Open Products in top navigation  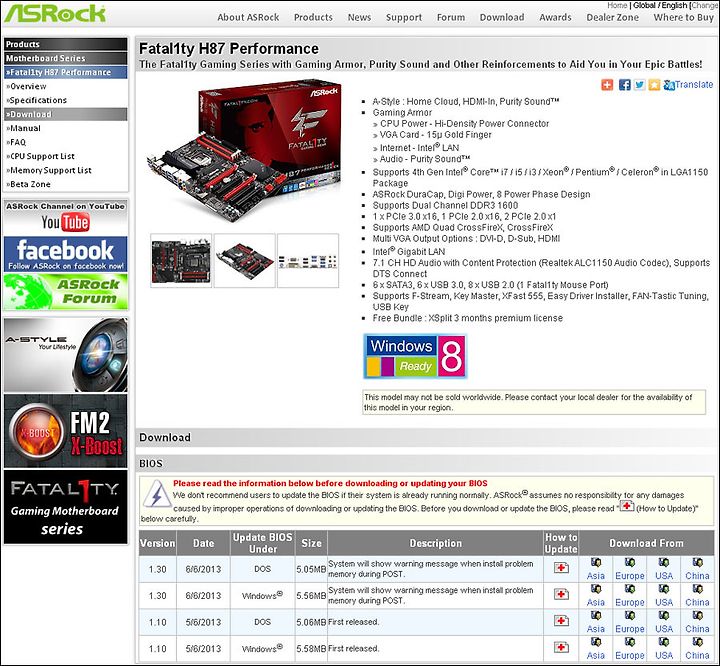tap(313, 17)
